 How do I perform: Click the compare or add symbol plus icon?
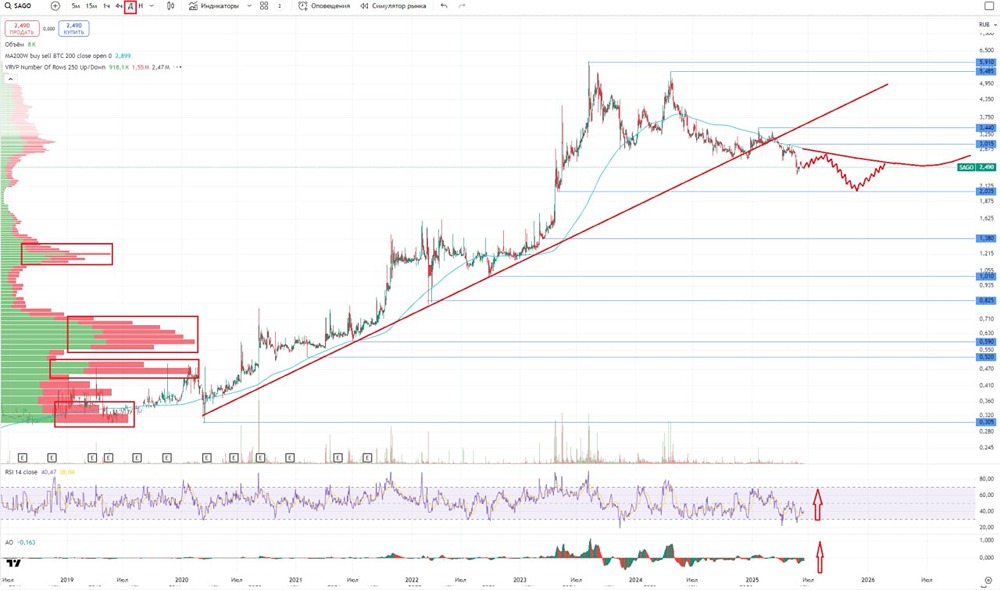[55, 6]
